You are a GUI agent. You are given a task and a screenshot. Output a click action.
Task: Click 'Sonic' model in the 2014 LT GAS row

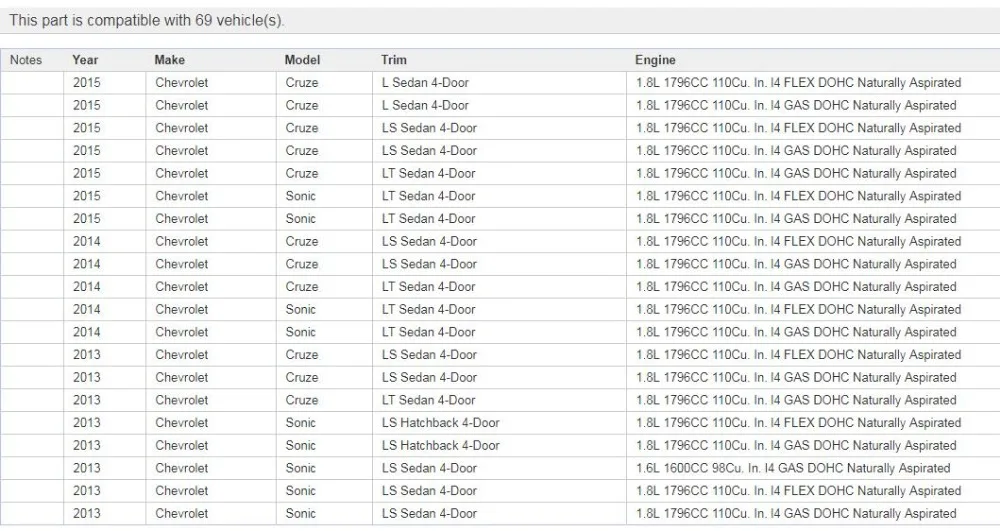tap(300, 332)
